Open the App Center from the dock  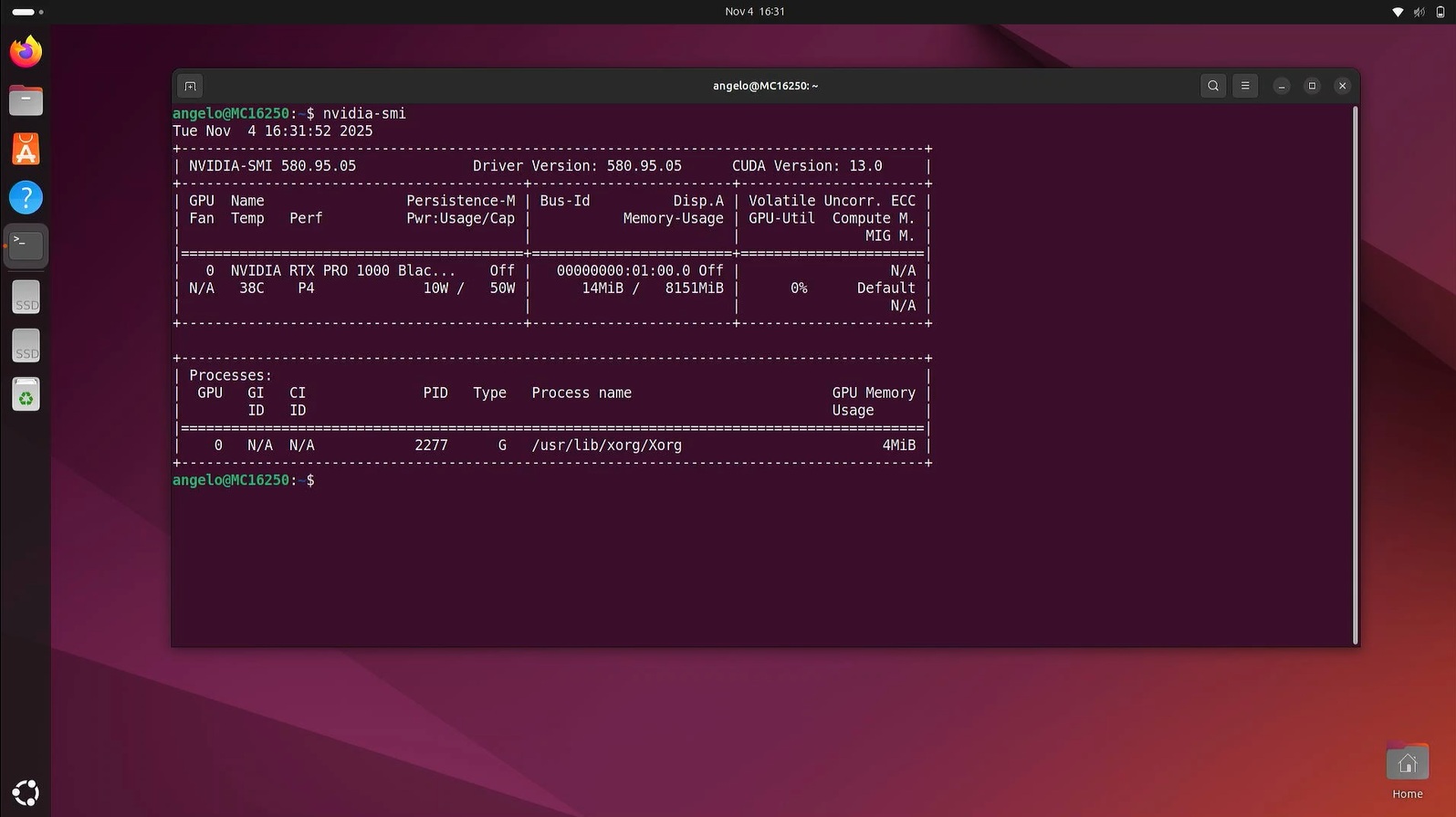tap(26, 149)
